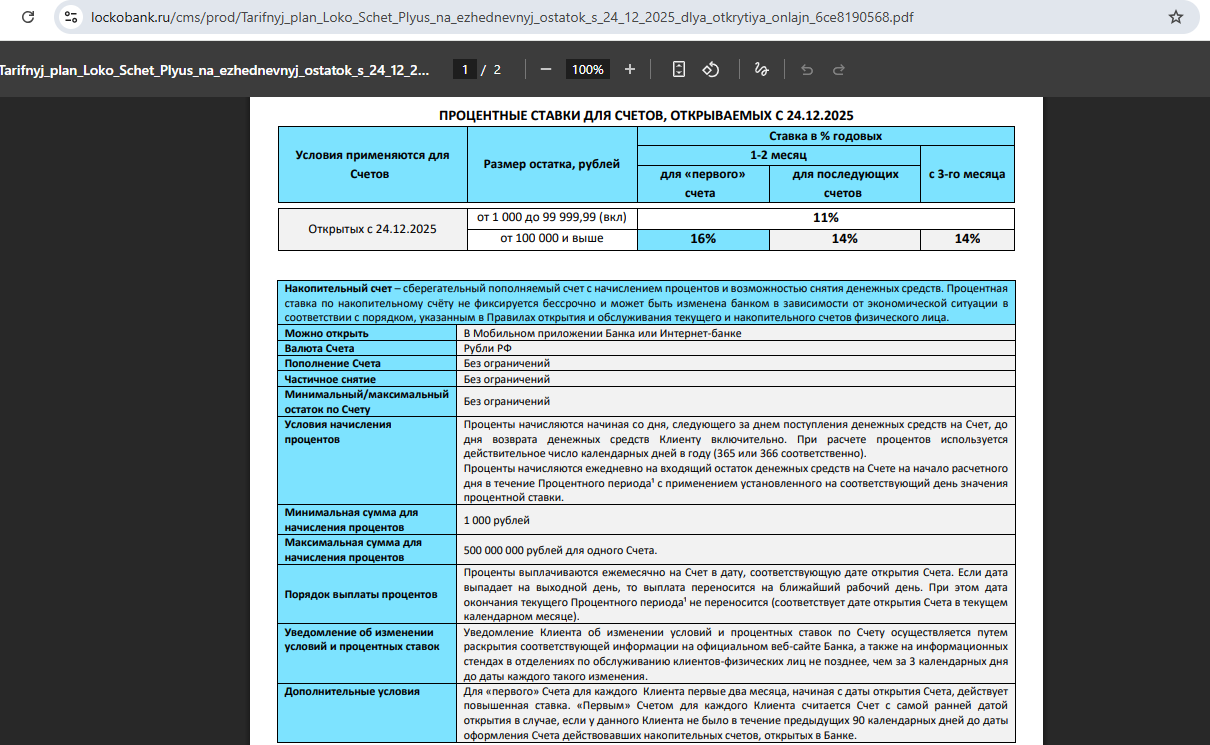The width and height of the screenshot is (1210, 745).
Task: Reload the page with the refresh icon
Action: (x=28, y=17)
